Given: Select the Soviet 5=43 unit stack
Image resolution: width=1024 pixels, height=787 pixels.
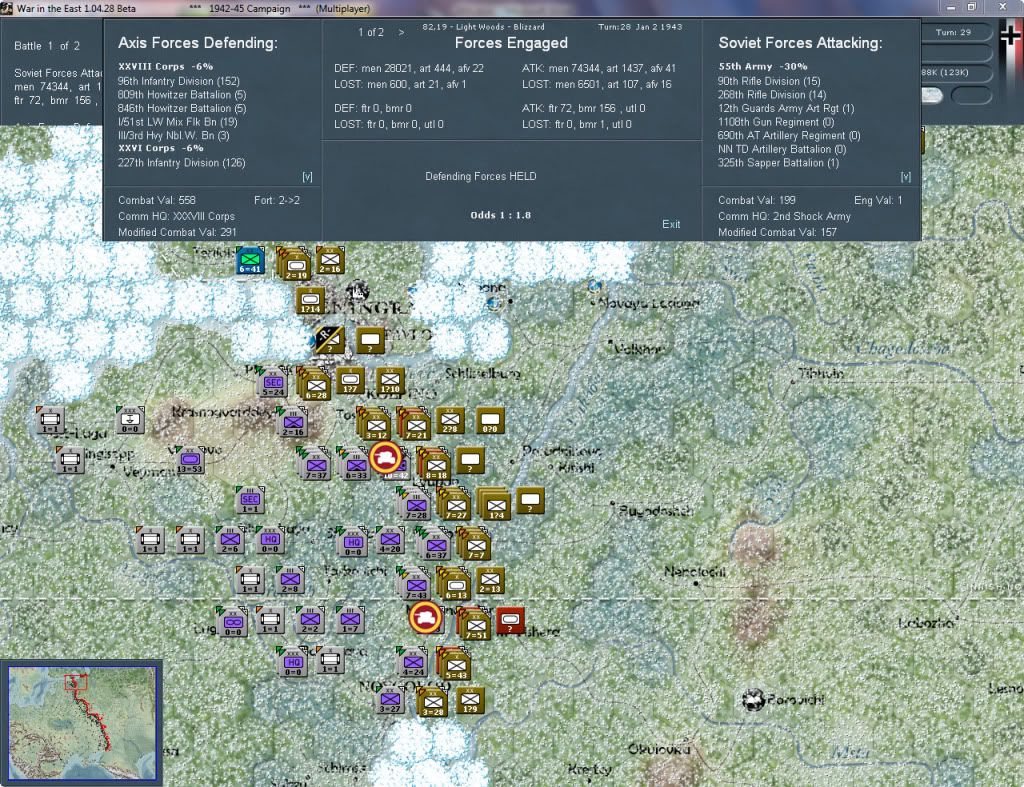Looking at the screenshot, I should [x=454, y=663].
